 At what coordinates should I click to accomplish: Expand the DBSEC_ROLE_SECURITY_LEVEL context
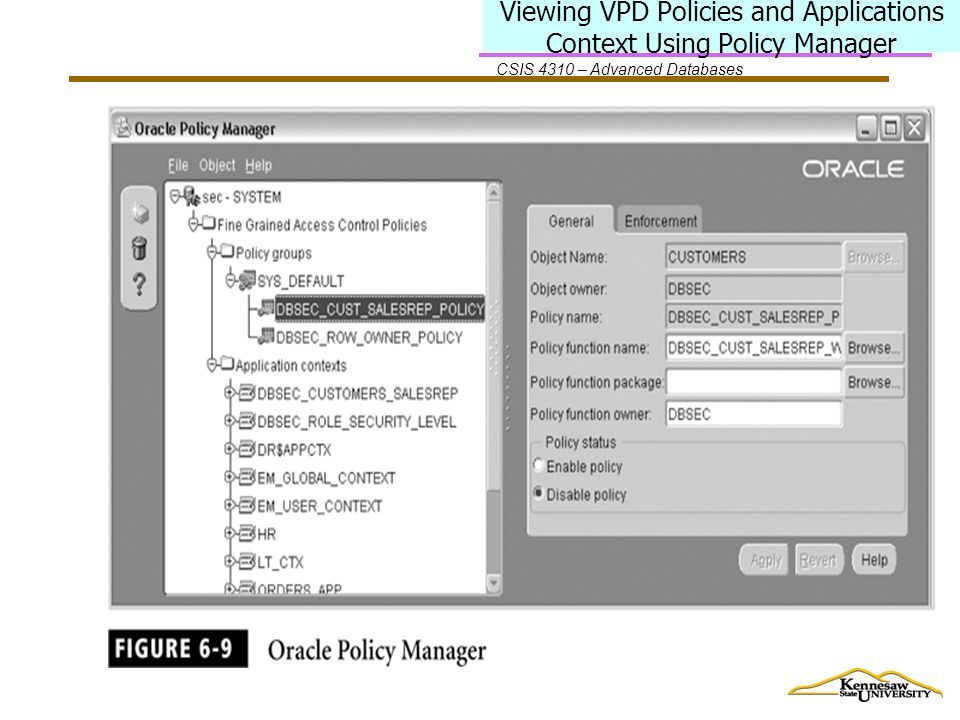tap(230, 421)
